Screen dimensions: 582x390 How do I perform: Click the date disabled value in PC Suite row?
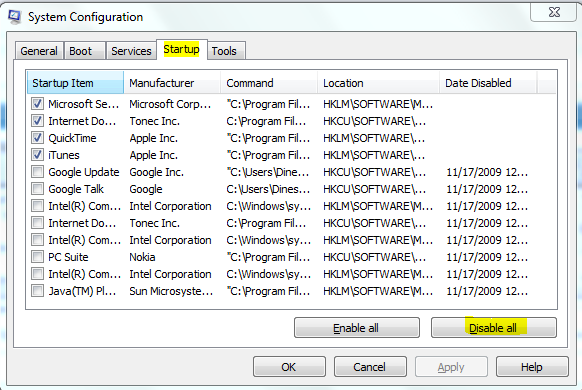point(487,257)
